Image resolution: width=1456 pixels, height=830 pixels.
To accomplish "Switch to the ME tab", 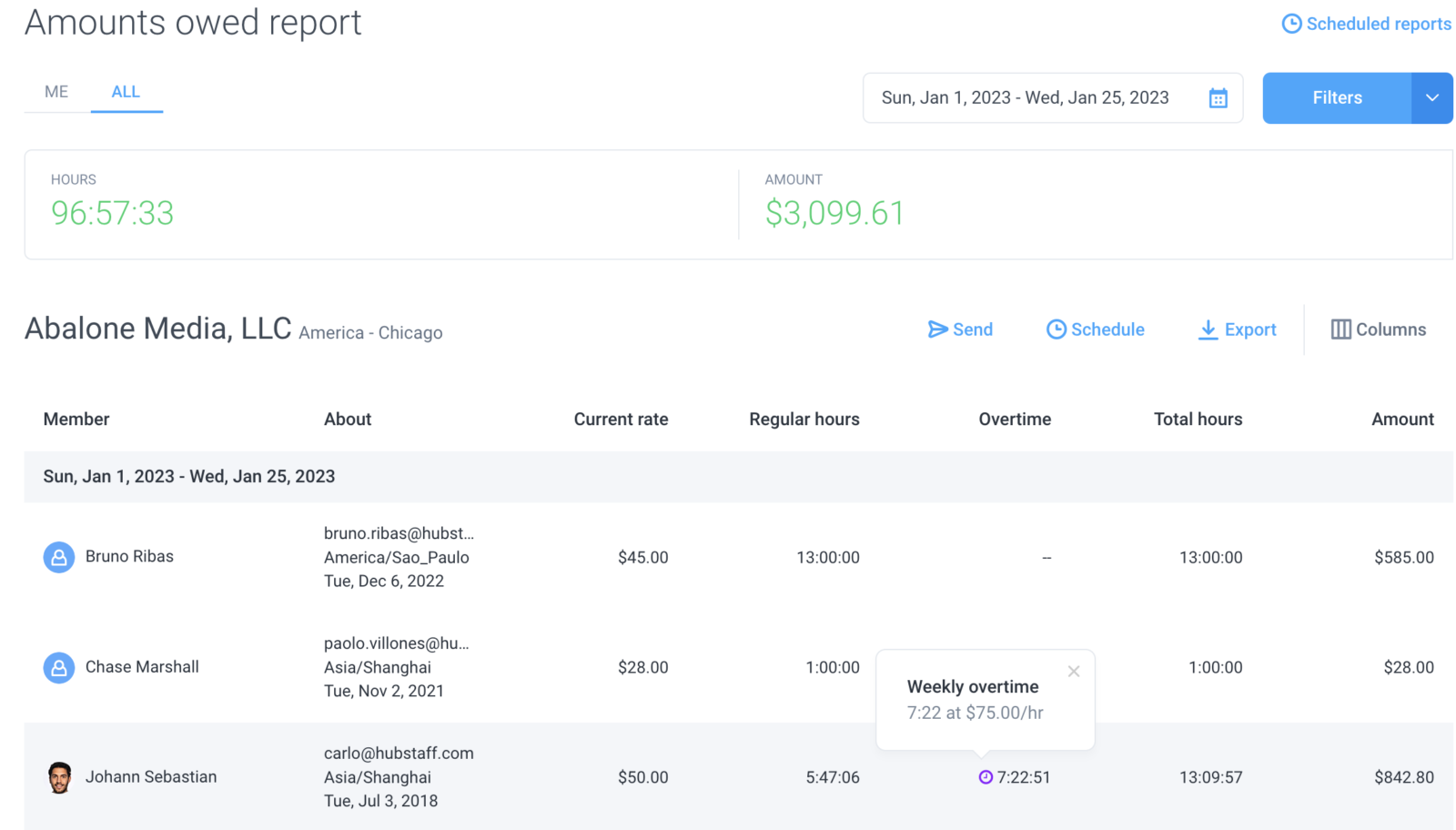I will 56,92.
